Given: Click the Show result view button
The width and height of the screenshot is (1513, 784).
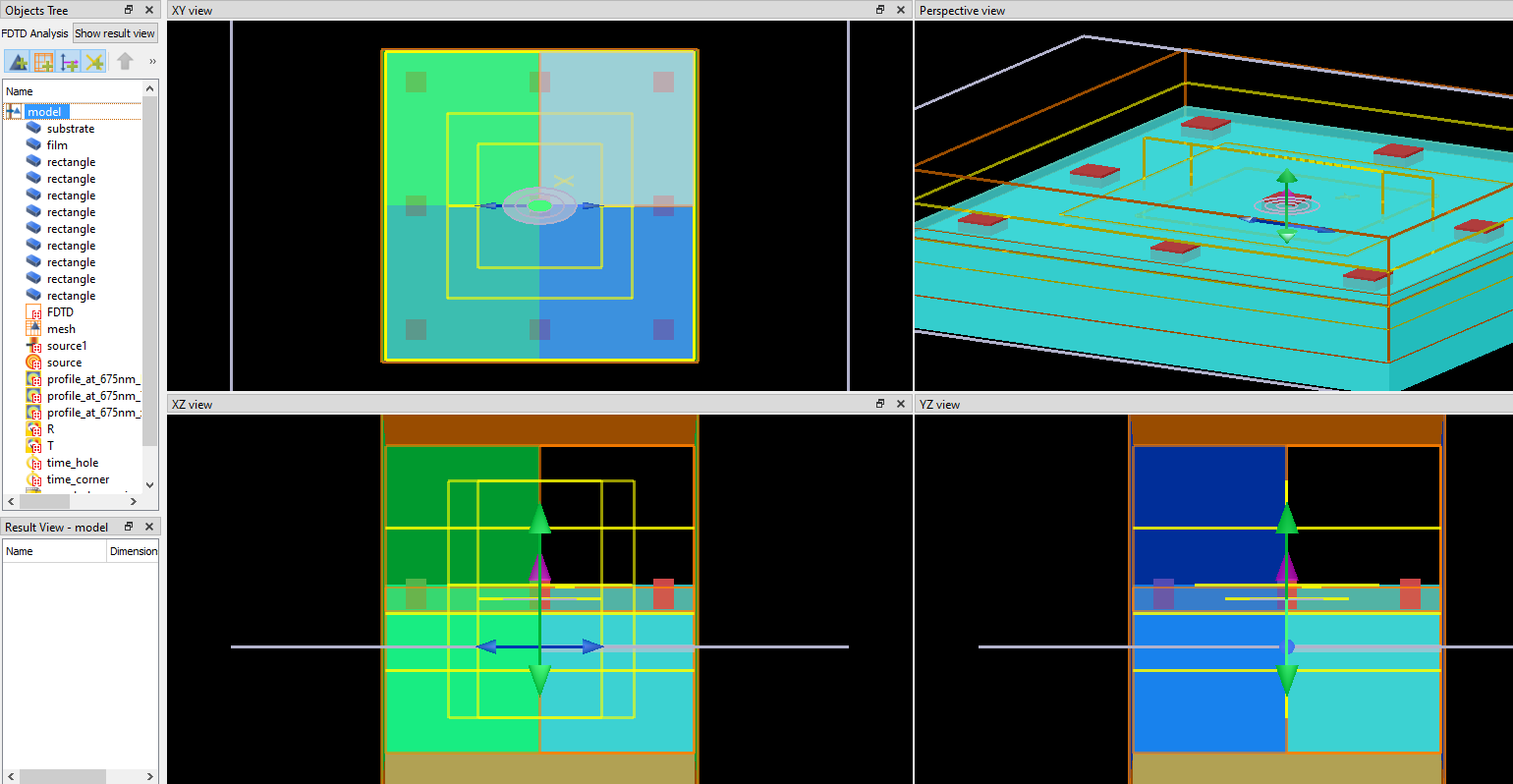Looking at the screenshot, I should [115, 33].
